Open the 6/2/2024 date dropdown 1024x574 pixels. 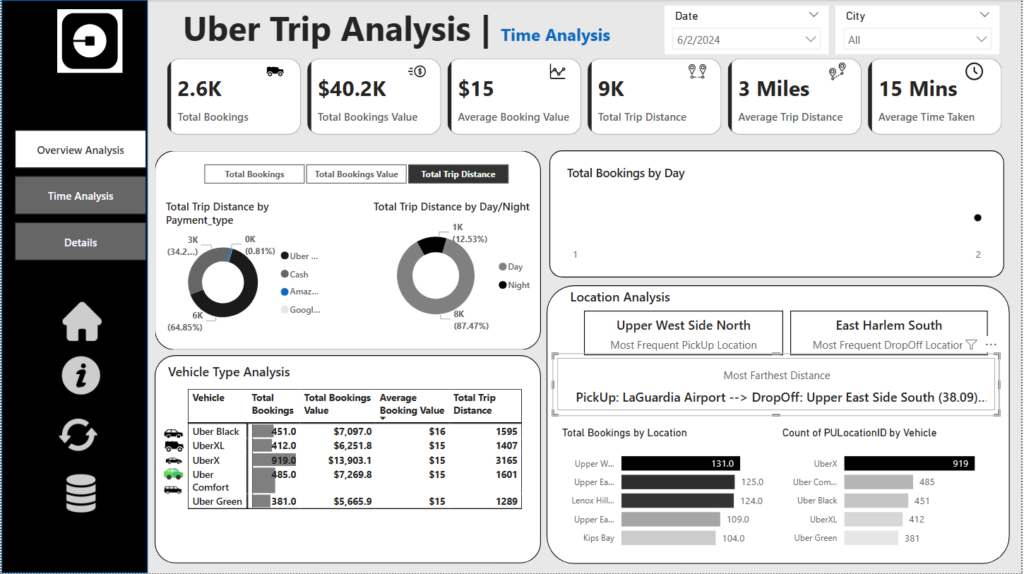pos(746,40)
